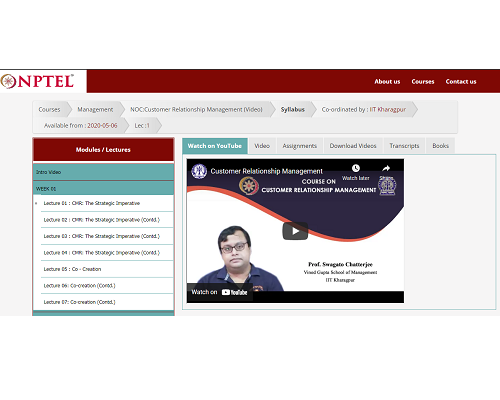Select the Video tab

pyautogui.click(x=262, y=146)
